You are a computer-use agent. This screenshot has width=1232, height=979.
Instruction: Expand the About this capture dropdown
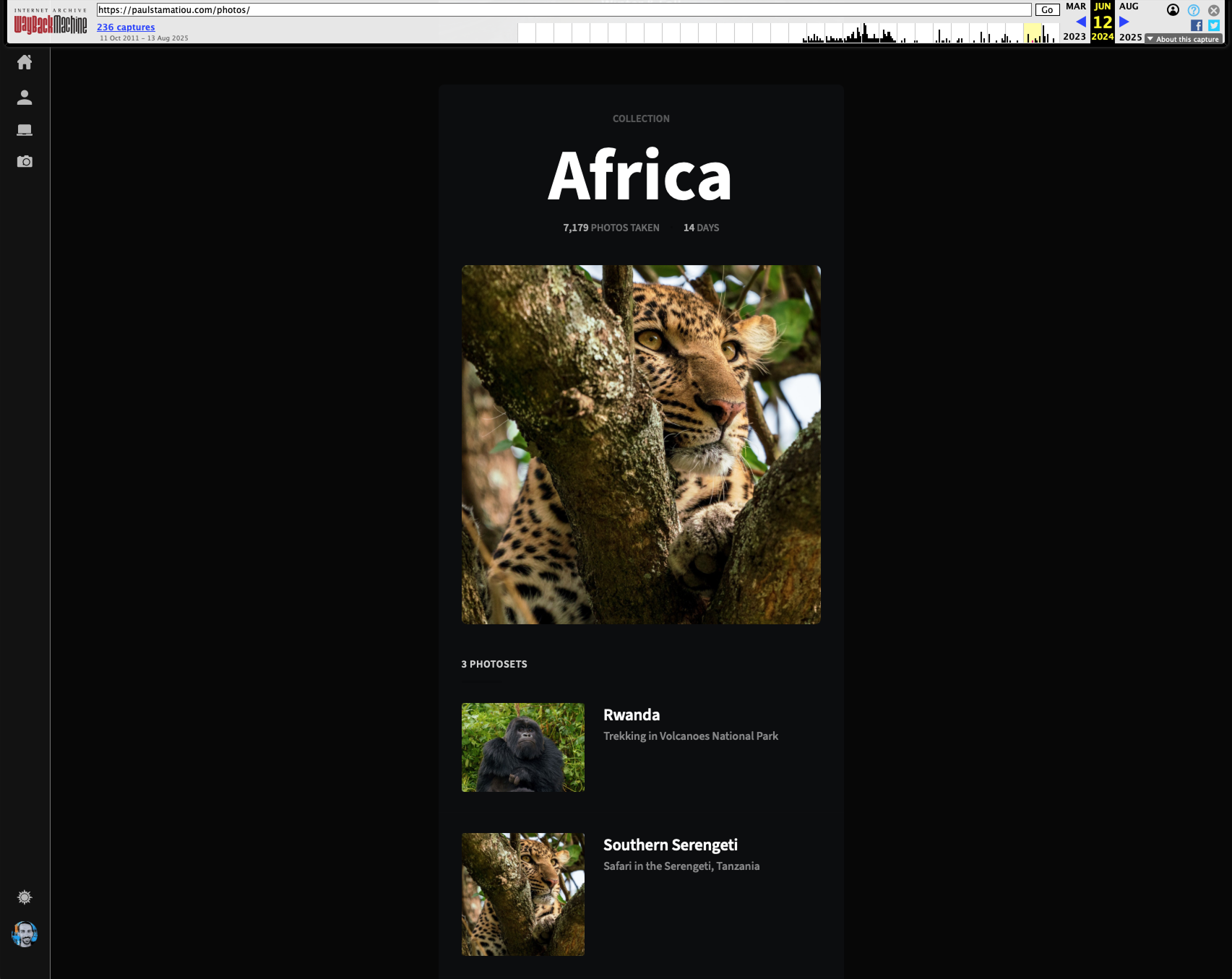[x=1184, y=39]
